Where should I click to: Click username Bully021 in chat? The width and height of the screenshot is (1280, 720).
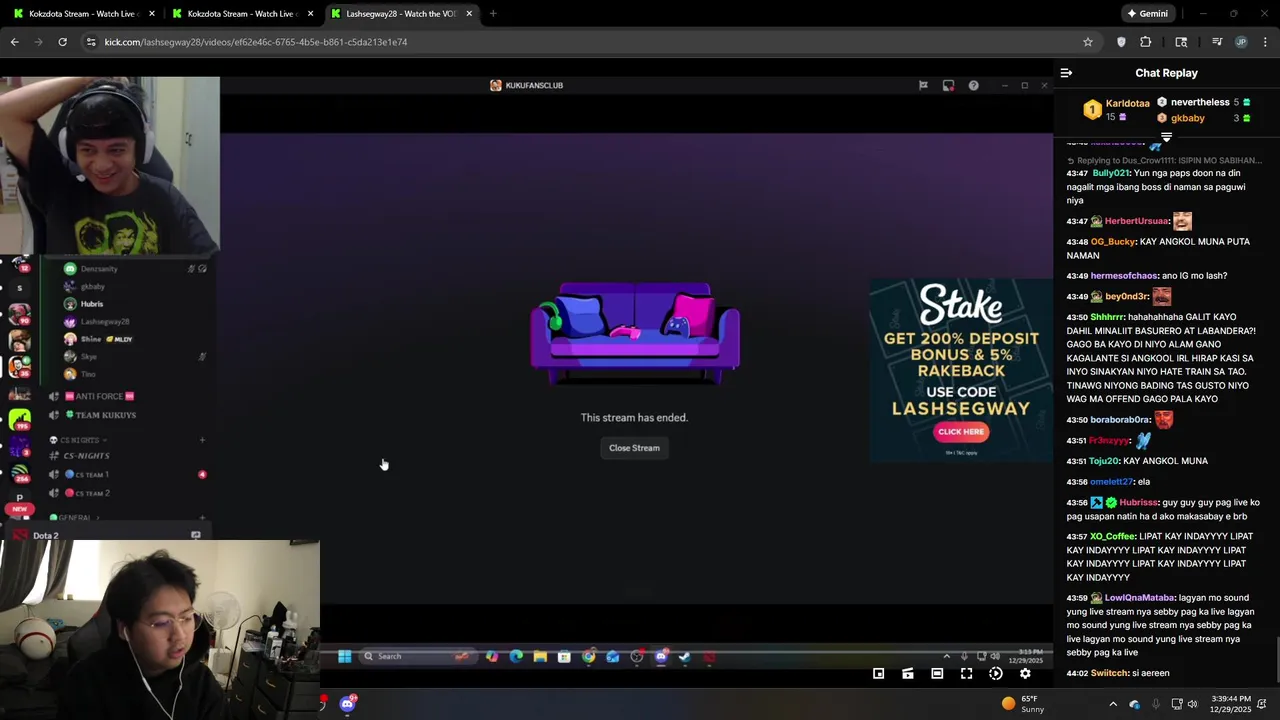click(x=1111, y=173)
